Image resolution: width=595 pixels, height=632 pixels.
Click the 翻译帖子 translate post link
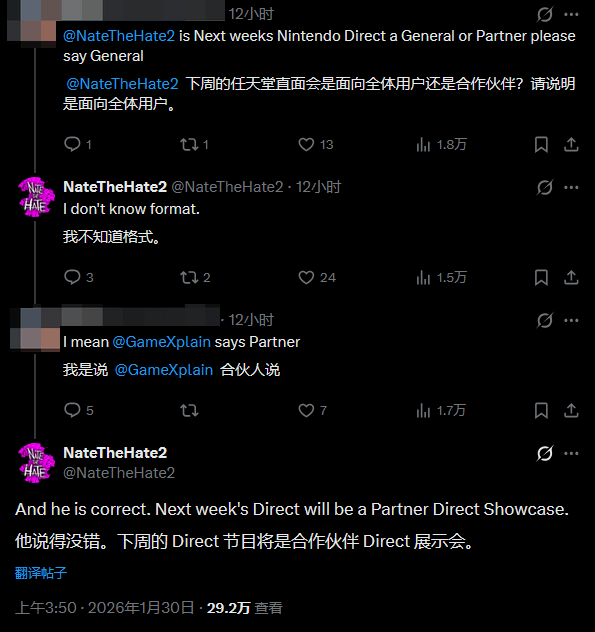point(41,573)
